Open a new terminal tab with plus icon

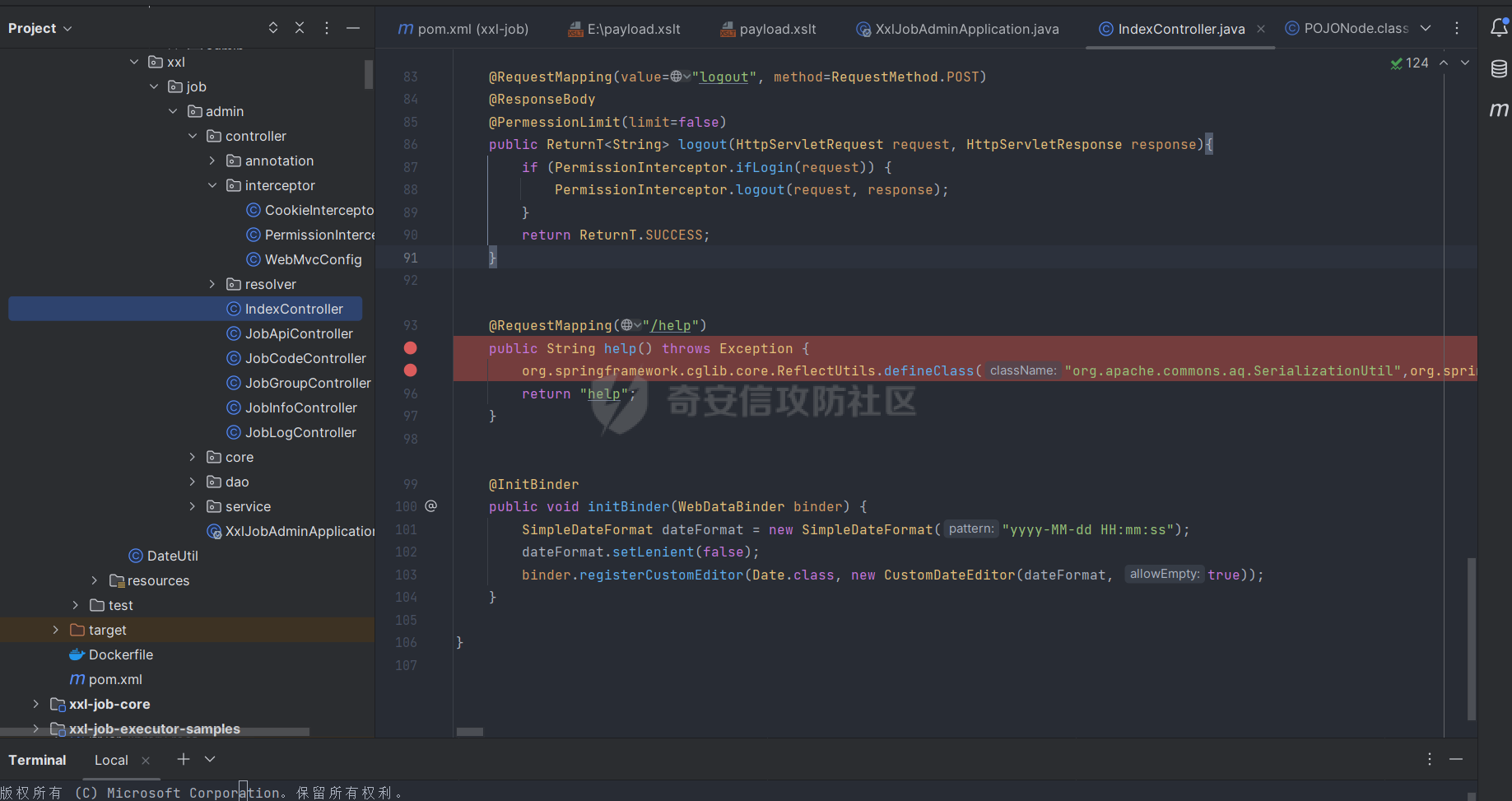[183, 759]
